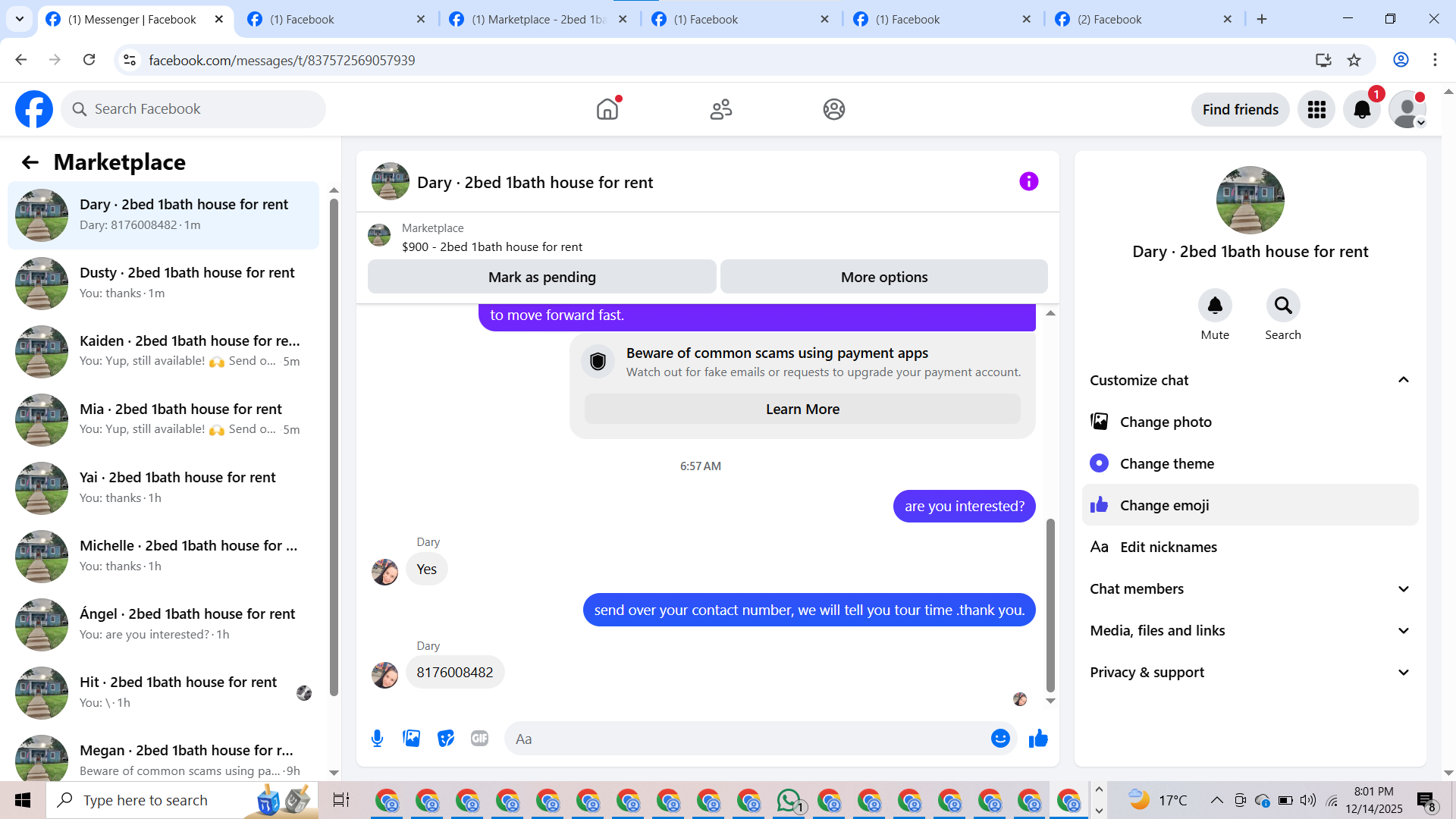Attach a photo using the image icon

[411, 739]
